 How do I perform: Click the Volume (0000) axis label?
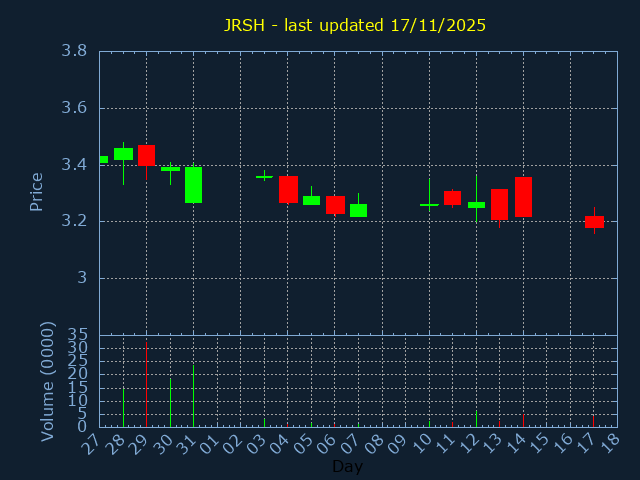tap(47, 381)
